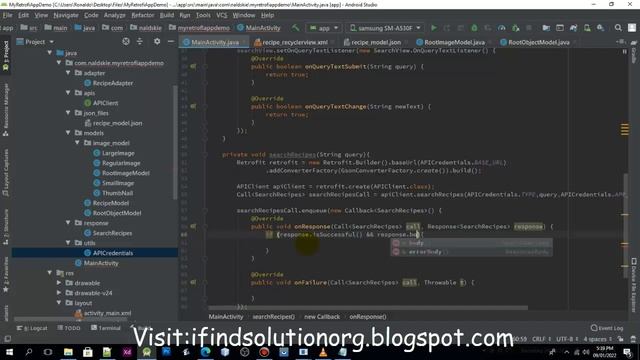Open the VCS menu
This screenshot has width=640, height=360.
[222, 15]
